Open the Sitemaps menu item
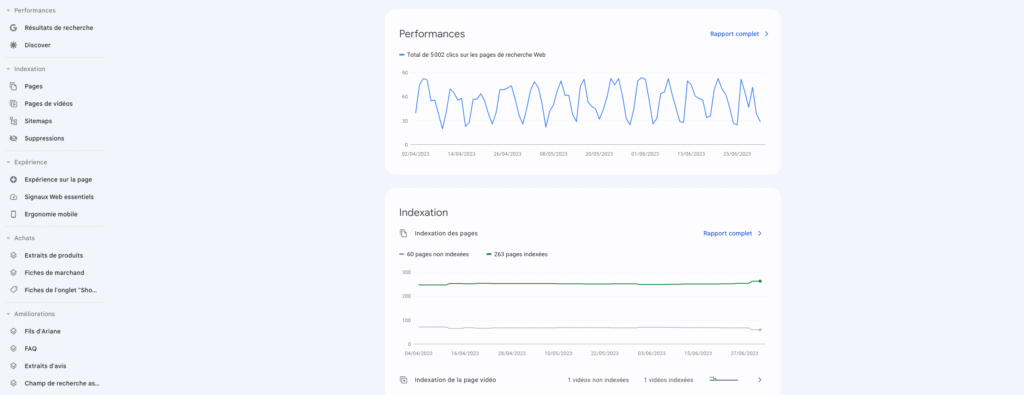The width and height of the screenshot is (1024, 395). tap(39, 121)
